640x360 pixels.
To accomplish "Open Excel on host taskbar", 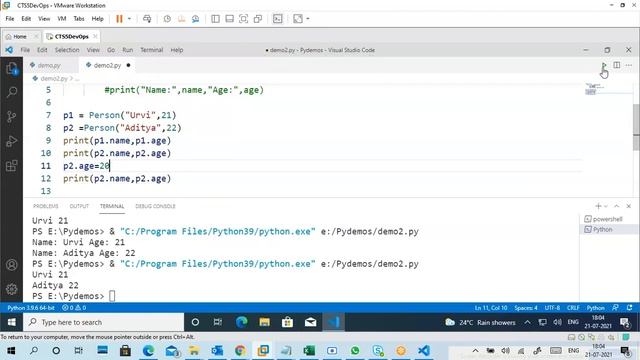I will pos(309,351).
